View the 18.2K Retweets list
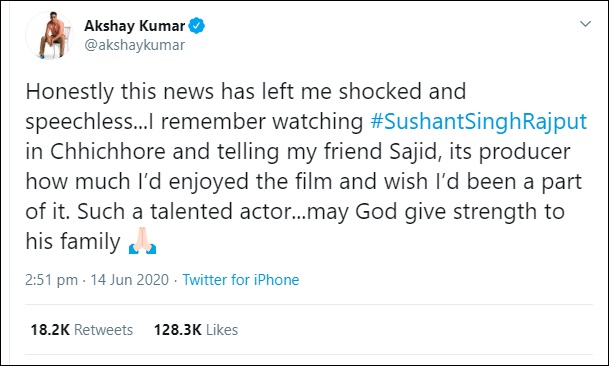609x366 pixels. [x=82, y=330]
